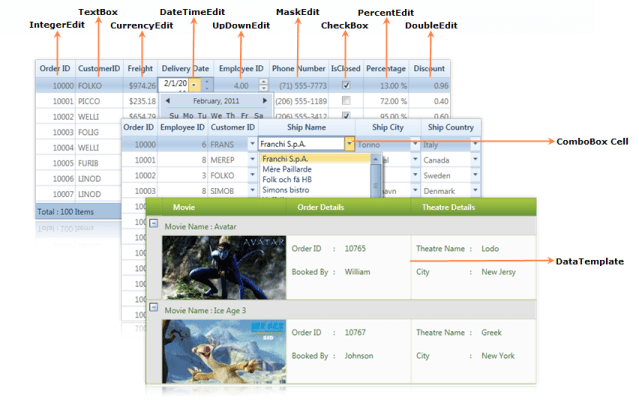
Task: Select the 13.00 % percentage cell
Action: (386, 86)
